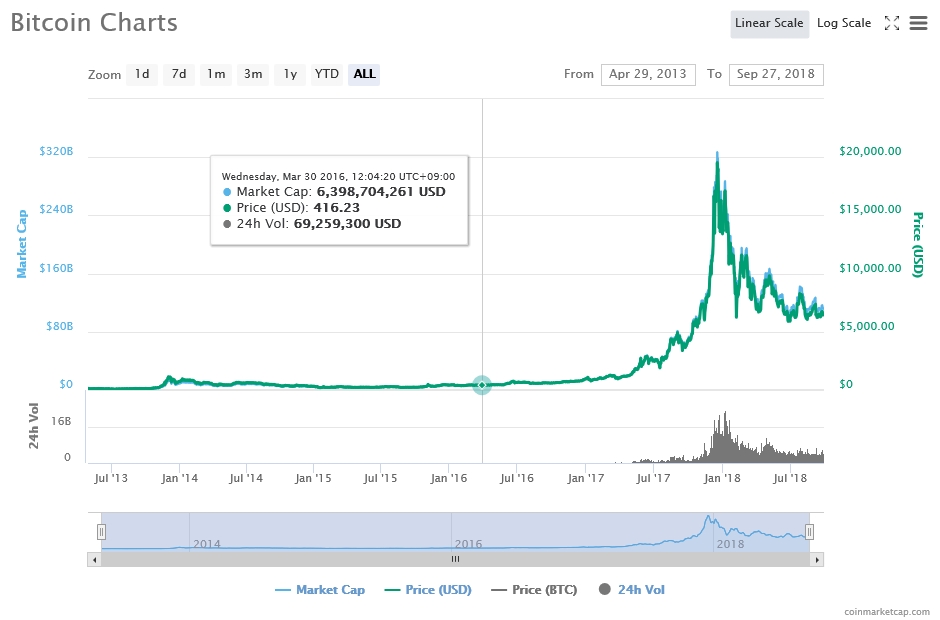Click the navigator left range handle
The height and width of the screenshot is (620, 940).
(x=101, y=532)
